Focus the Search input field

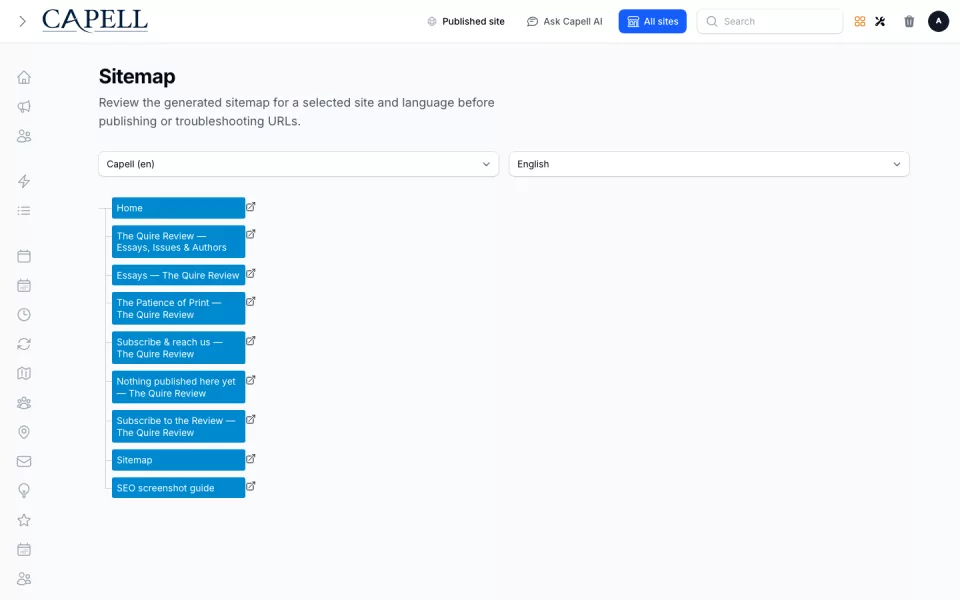(x=770, y=21)
